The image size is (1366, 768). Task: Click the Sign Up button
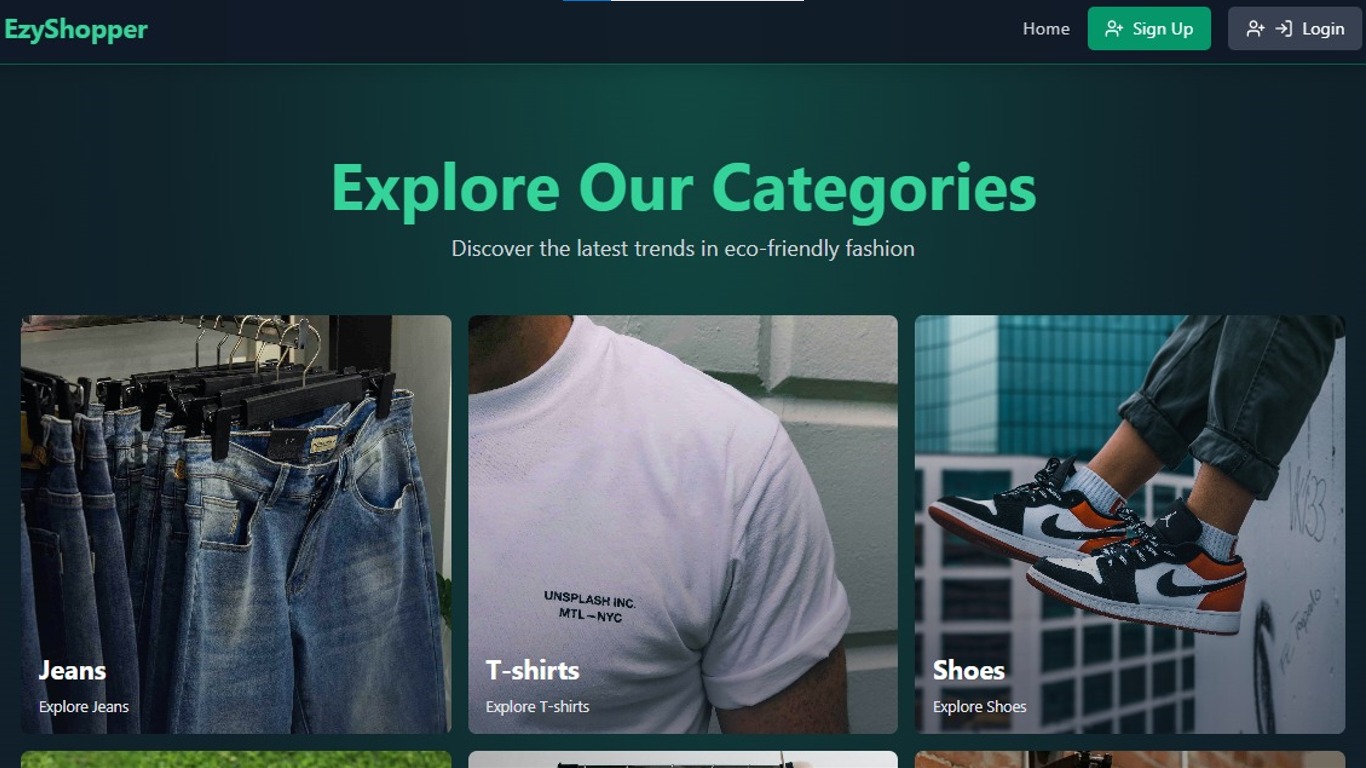coord(1149,29)
